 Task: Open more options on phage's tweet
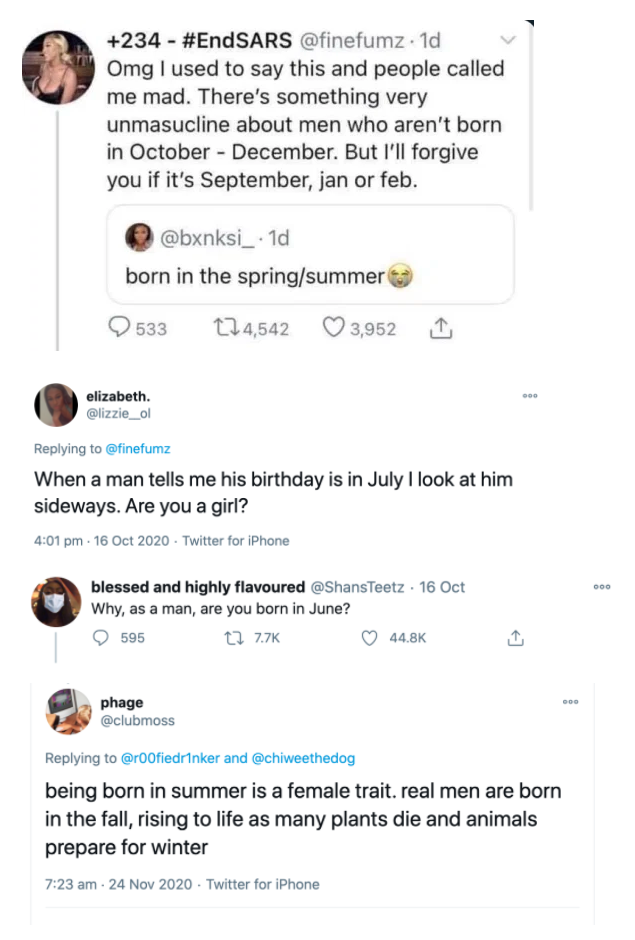click(x=570, y=701)
